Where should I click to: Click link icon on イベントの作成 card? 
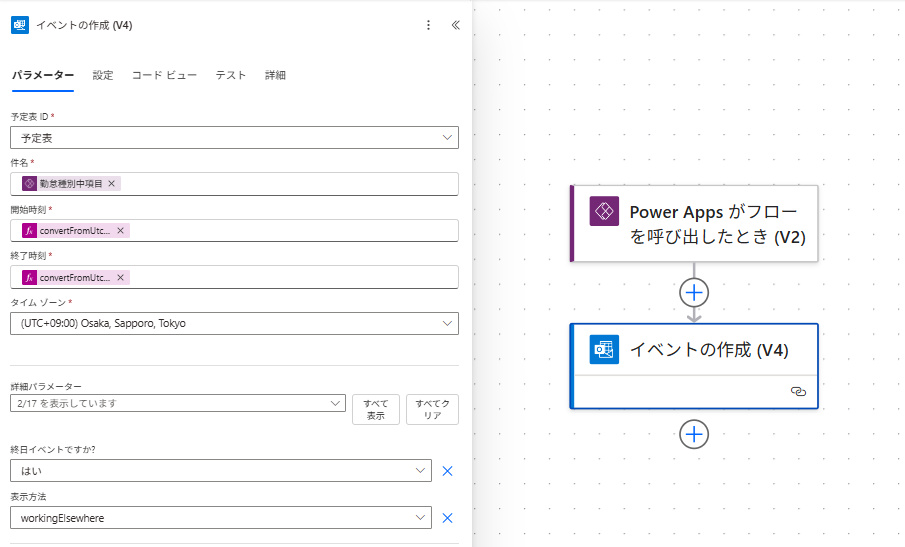(798, 392)
